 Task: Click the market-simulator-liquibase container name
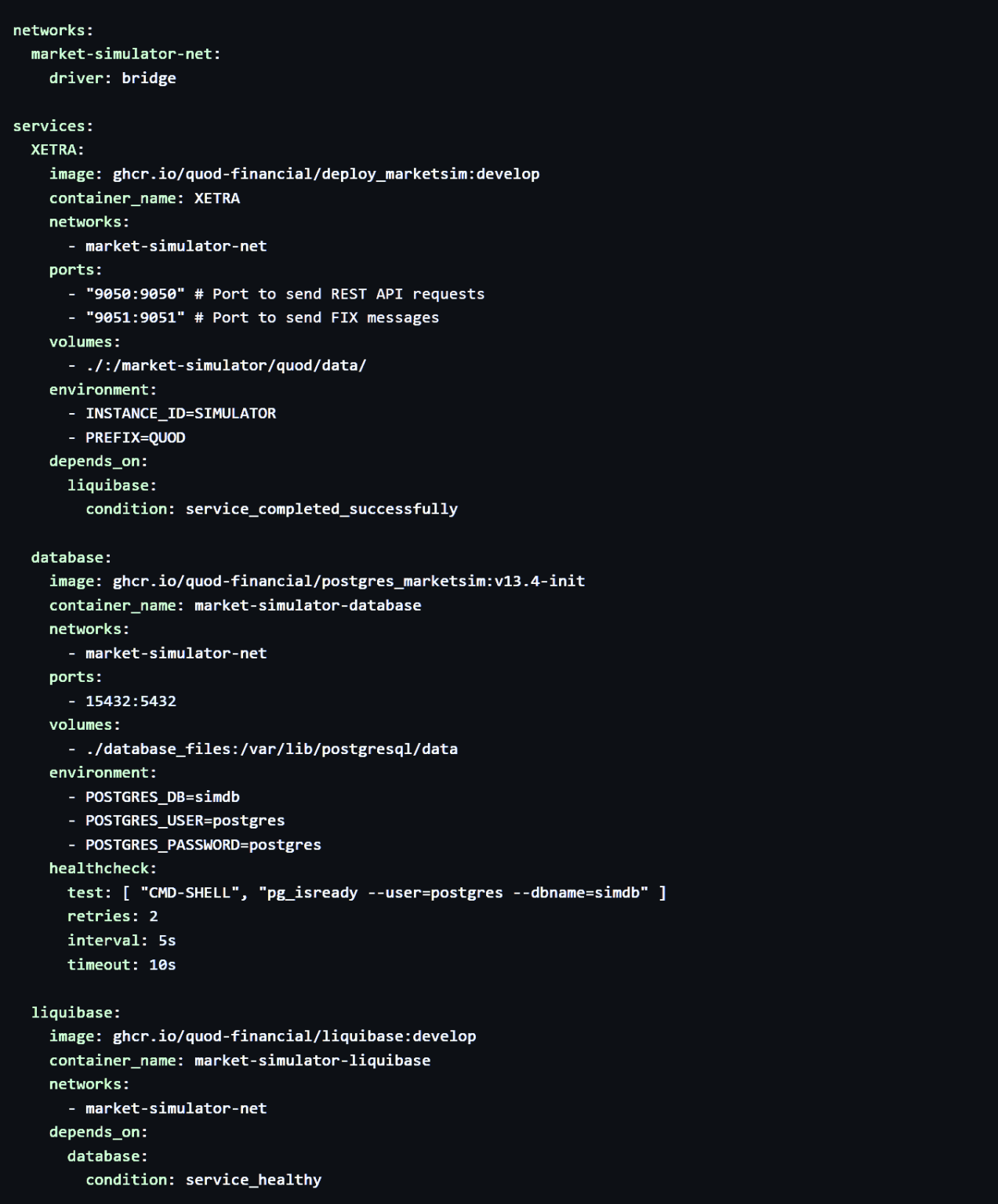point(312,1061)
